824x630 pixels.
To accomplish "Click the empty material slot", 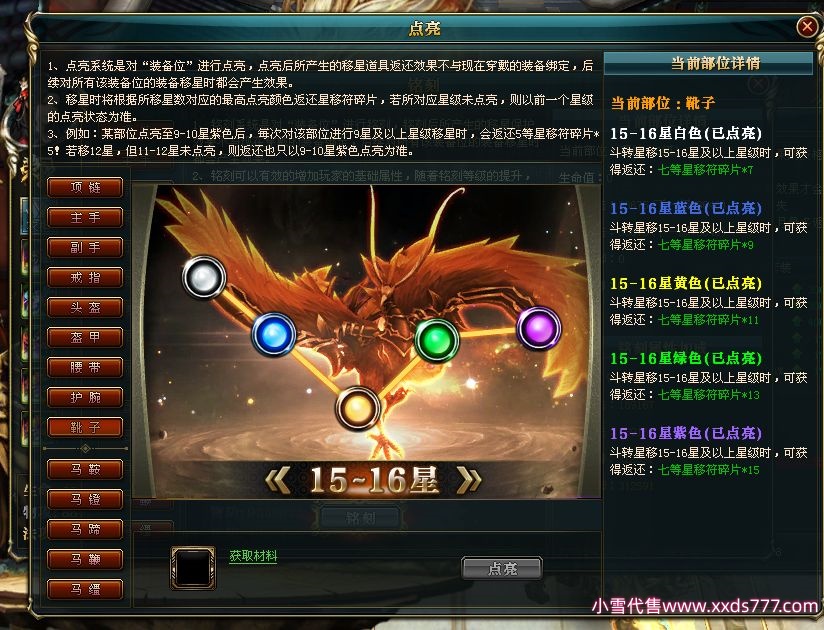I will (193, 567).
